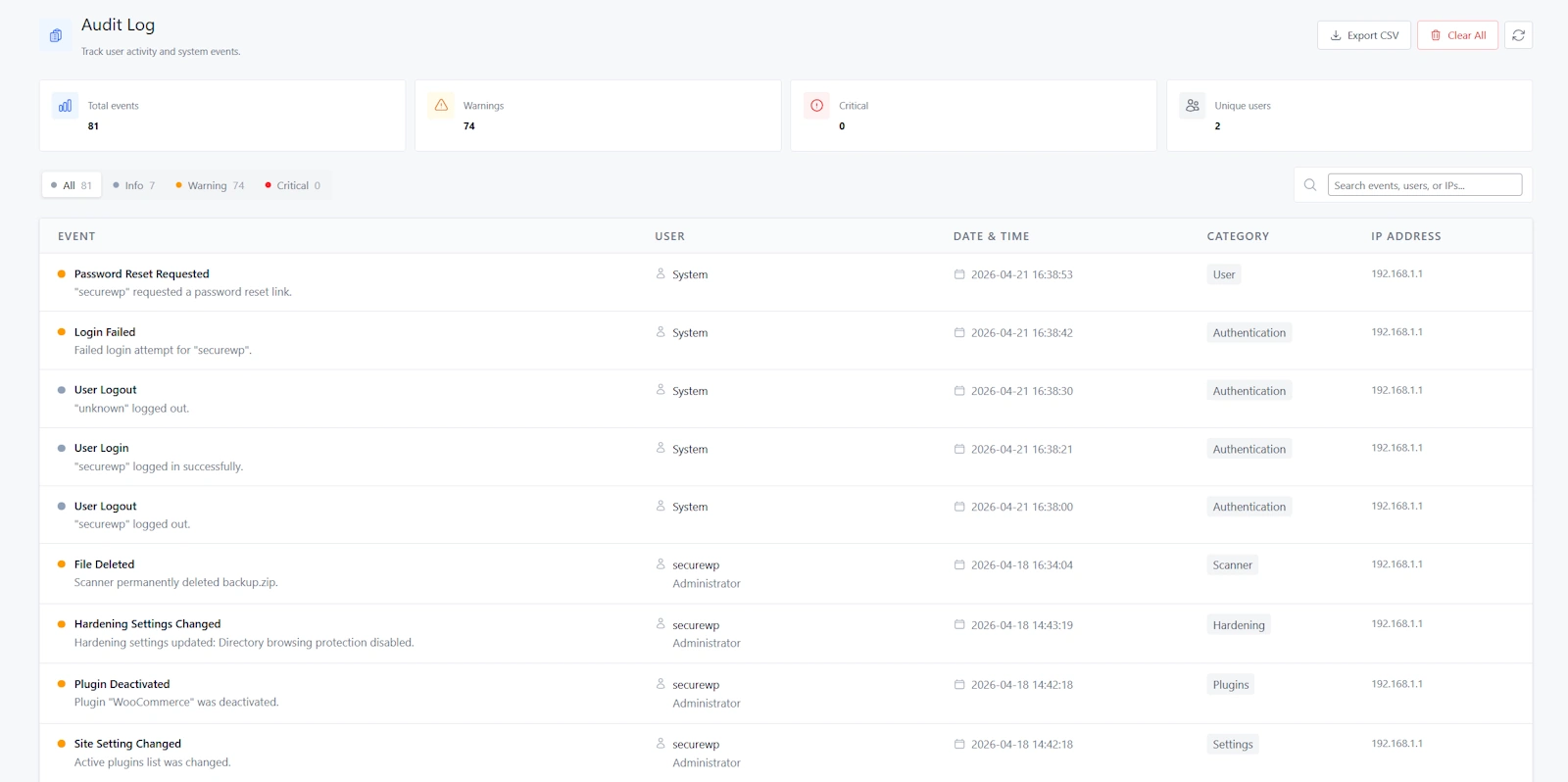Click the 2026-04-18 16:34:04 timestamp
The image size is (1568, 782).
tap(1022, 565)
